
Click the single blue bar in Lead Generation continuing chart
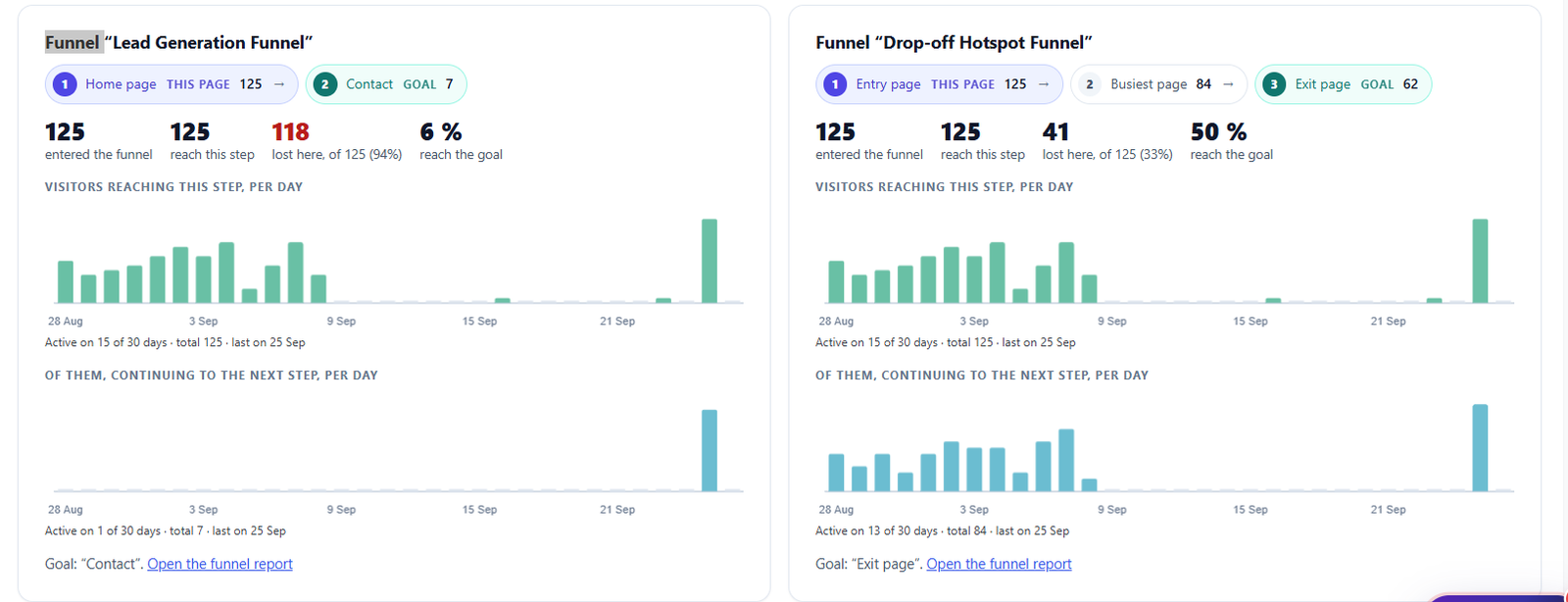tap(710, 450)
